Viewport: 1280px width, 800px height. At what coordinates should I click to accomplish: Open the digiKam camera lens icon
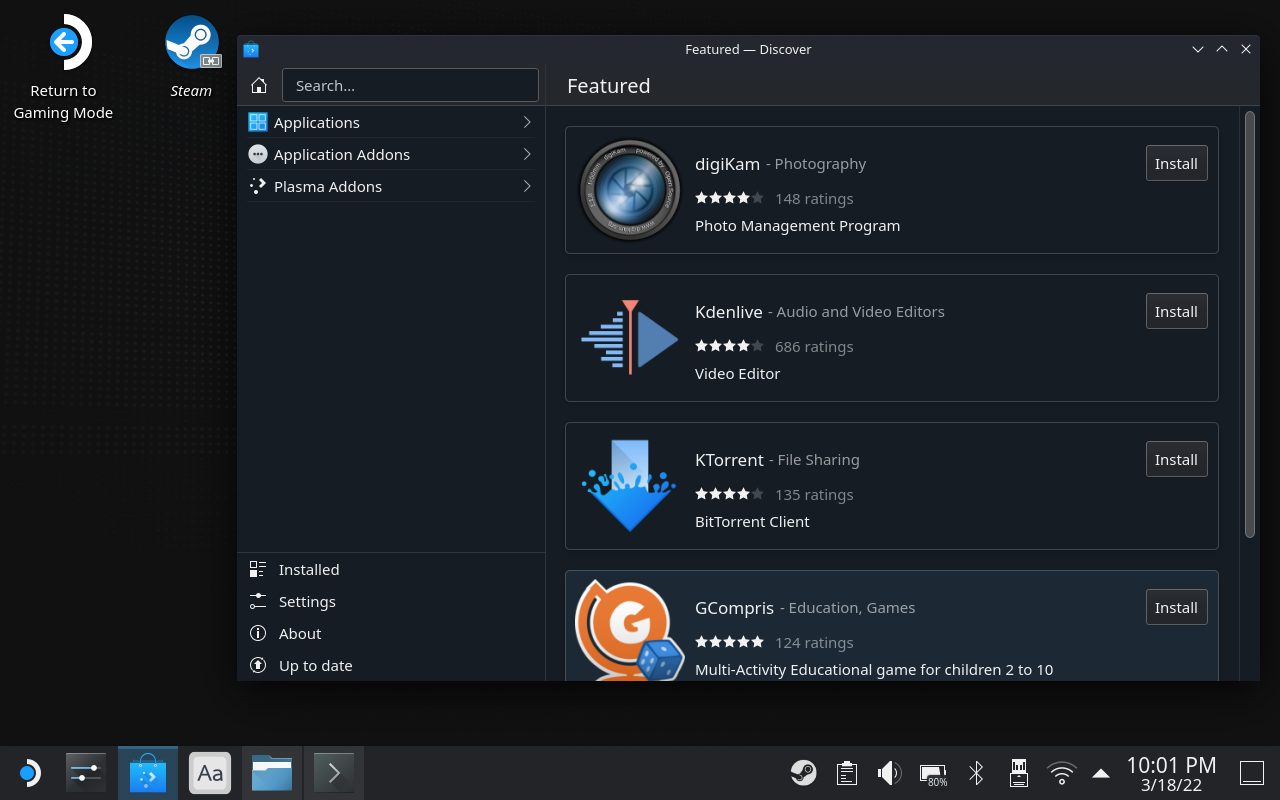tap(630, 190)
